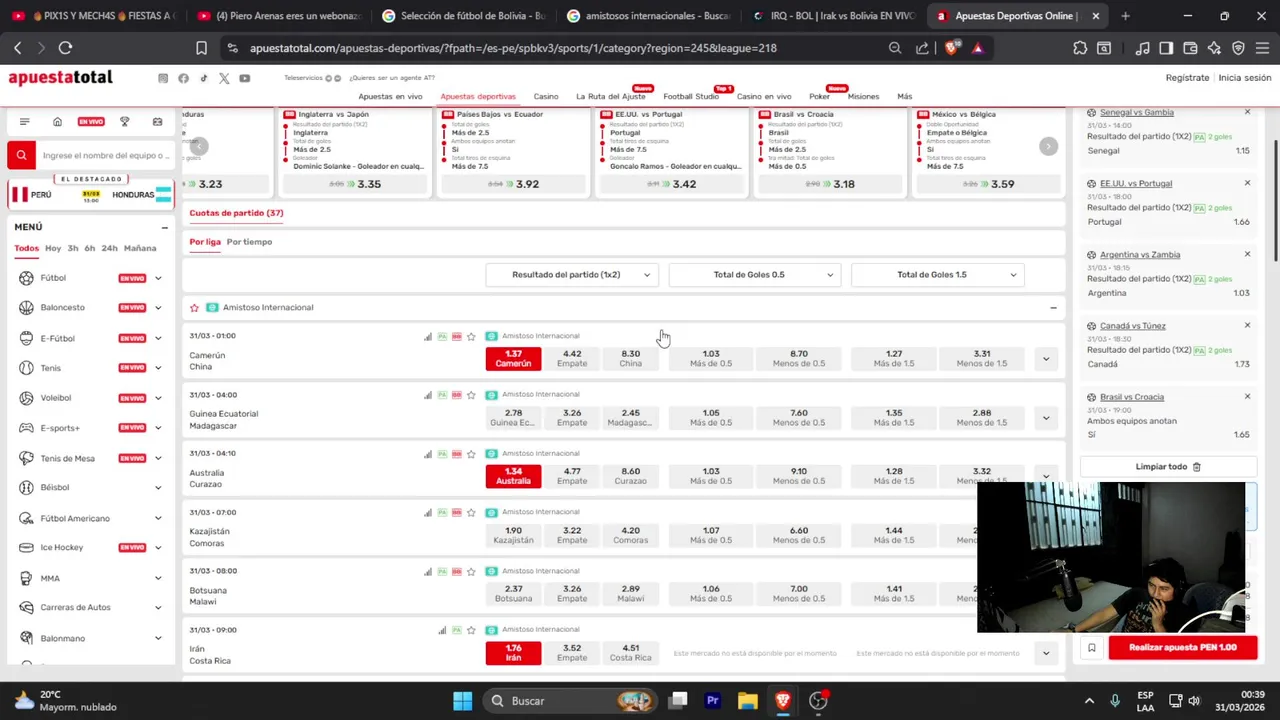Open the X (Twitter) social icon
This screenshot has height=720, width=1280.
point(224,78)
